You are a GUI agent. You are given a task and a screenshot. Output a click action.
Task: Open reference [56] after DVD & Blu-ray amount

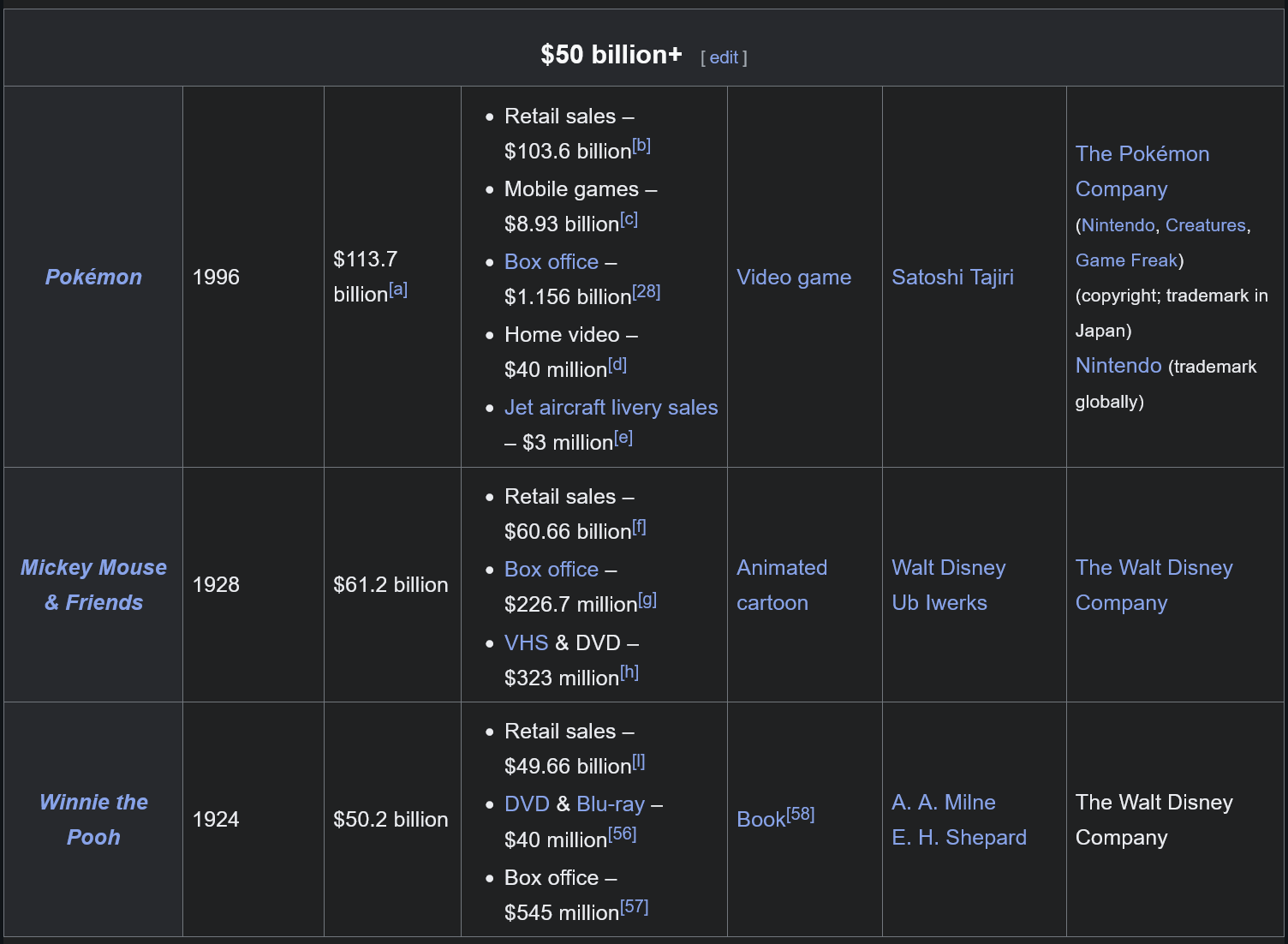tap(623, 834)
